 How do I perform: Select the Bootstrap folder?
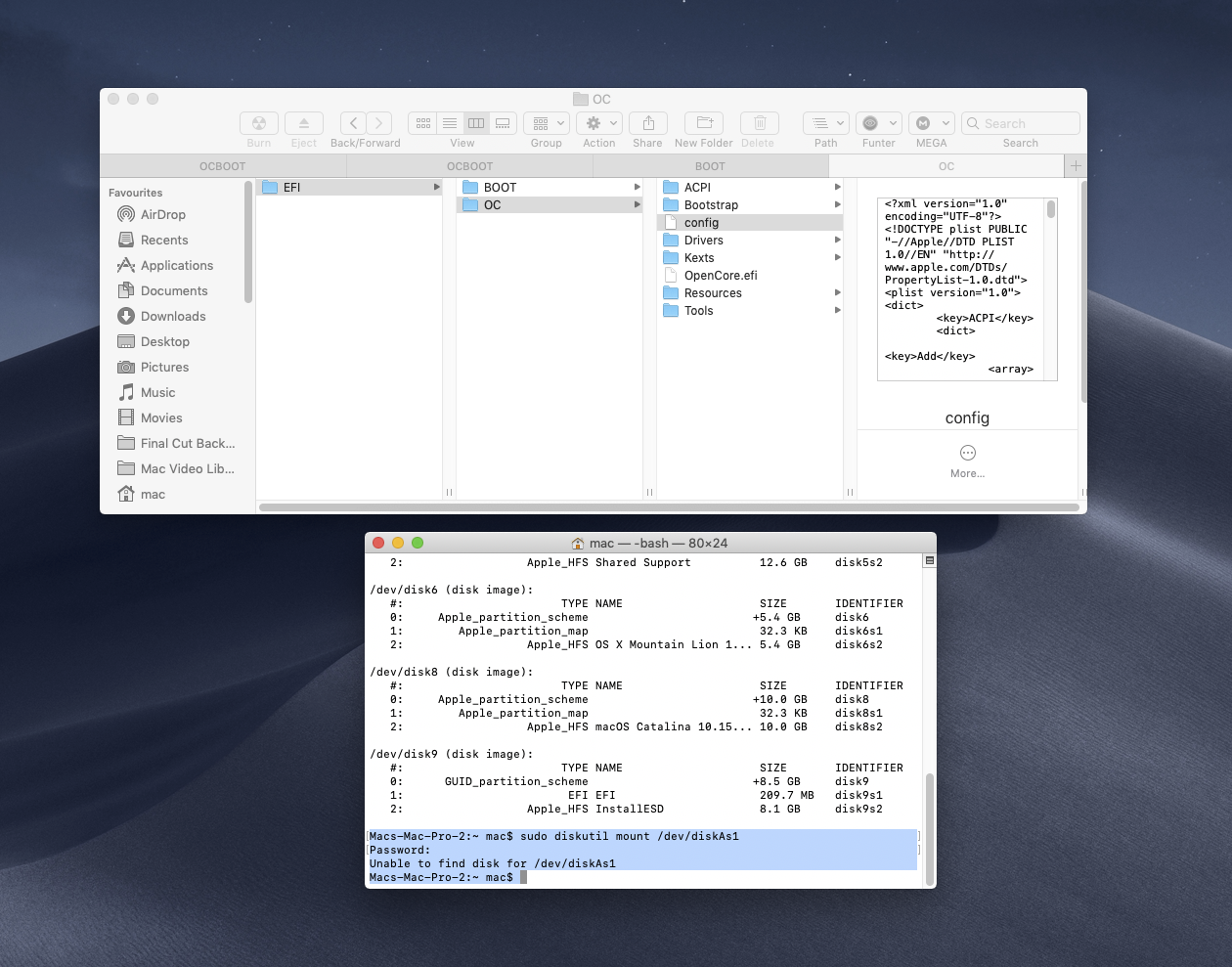pyautogui.click(x=750, y=204)
